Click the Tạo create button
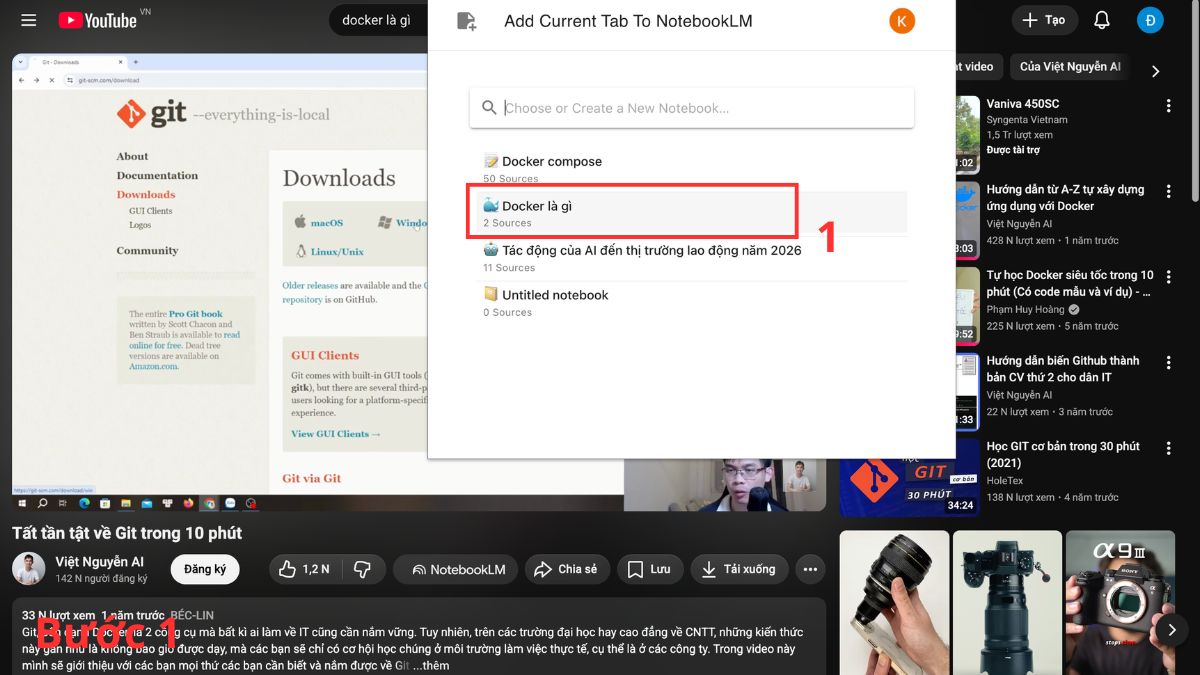 (1044, 20)
